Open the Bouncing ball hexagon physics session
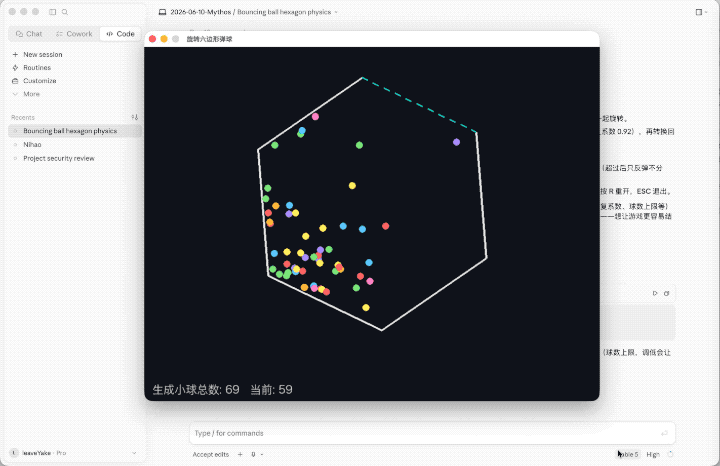 pos(74,131)
